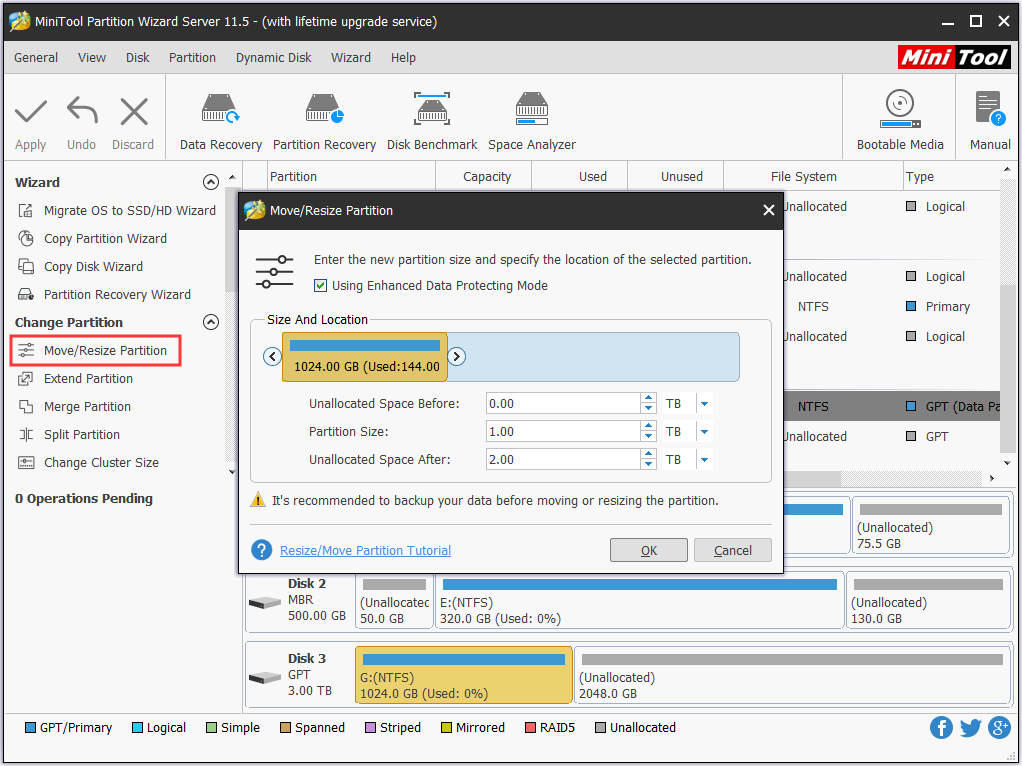Open unit dropdown for Unallocated Space After

(705, 460)
